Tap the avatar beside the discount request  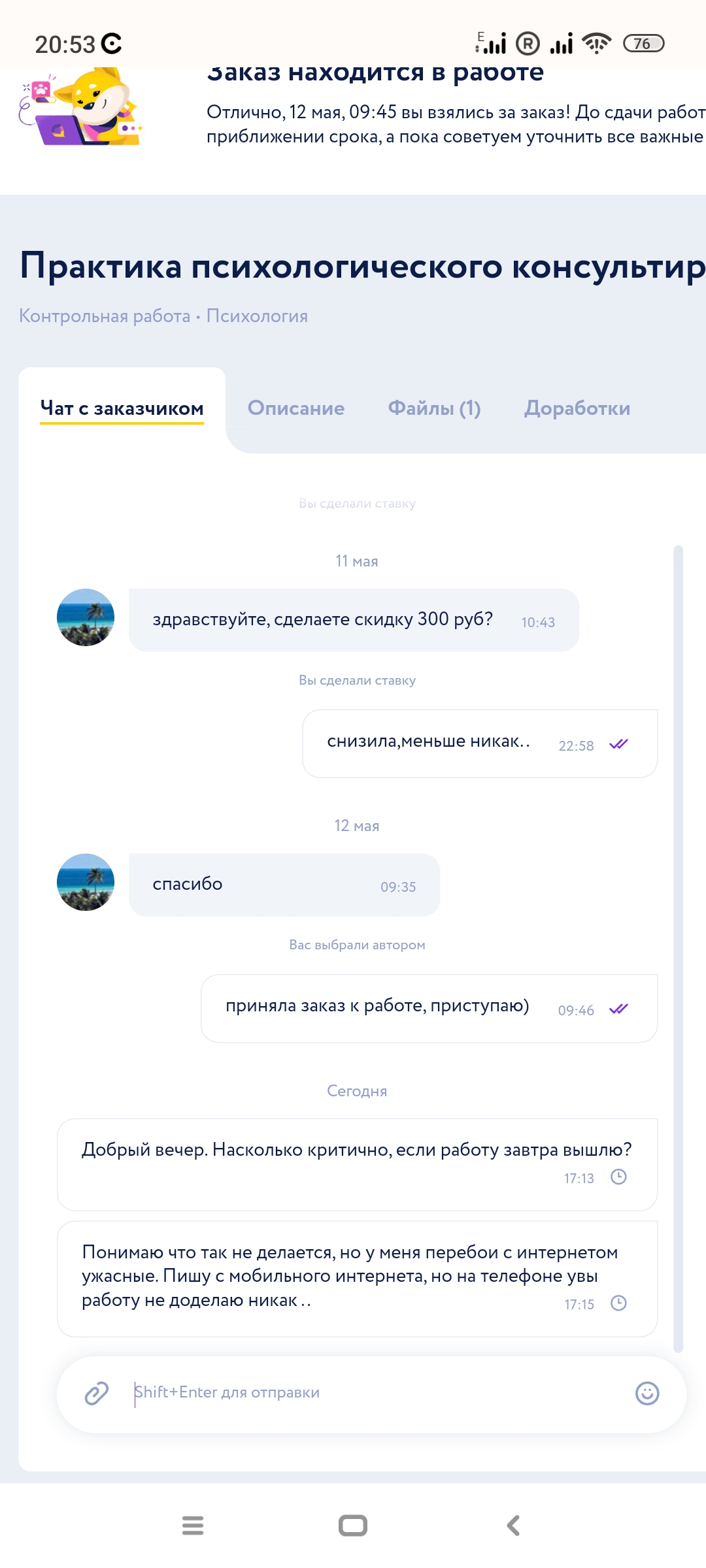pos(86,617)
